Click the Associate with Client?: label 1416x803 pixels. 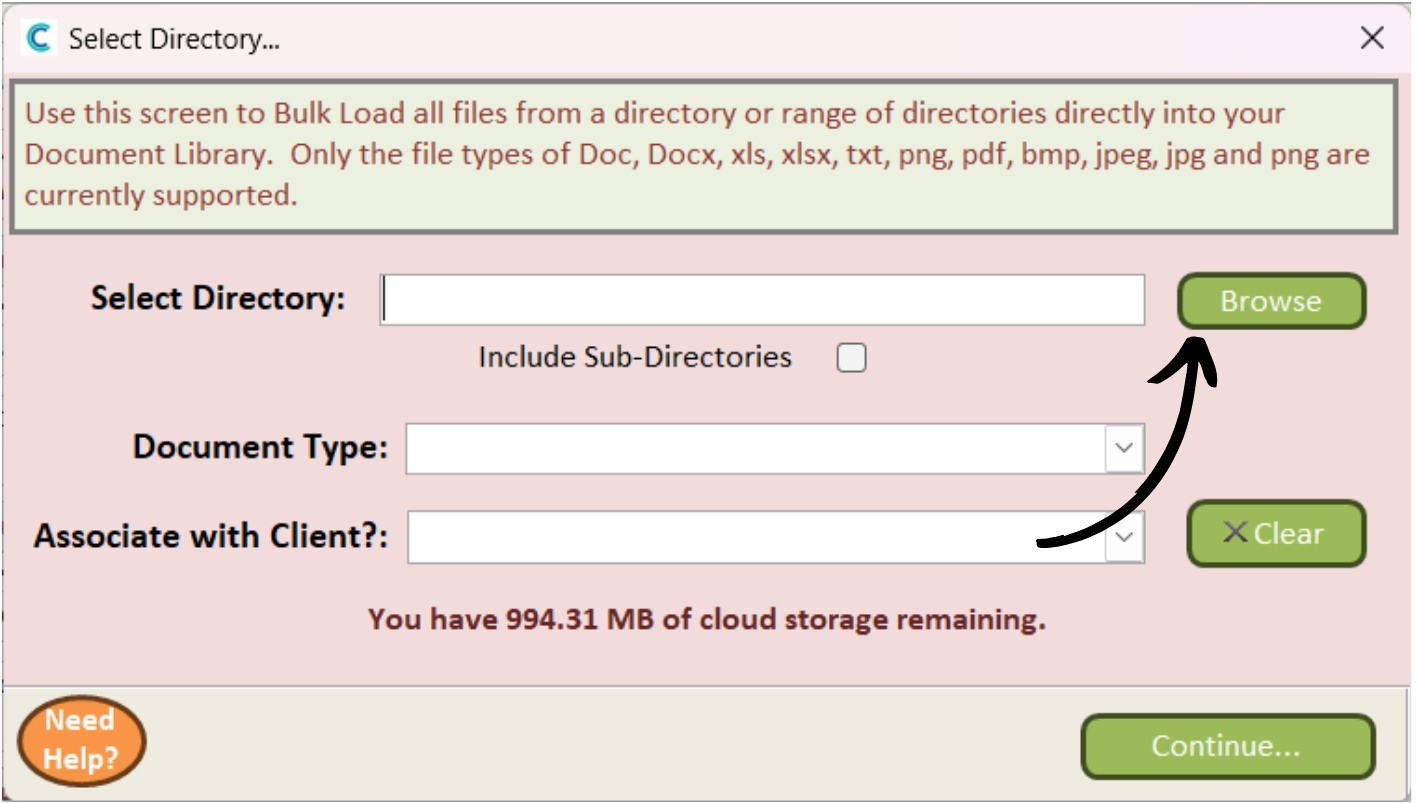(211, 536)
